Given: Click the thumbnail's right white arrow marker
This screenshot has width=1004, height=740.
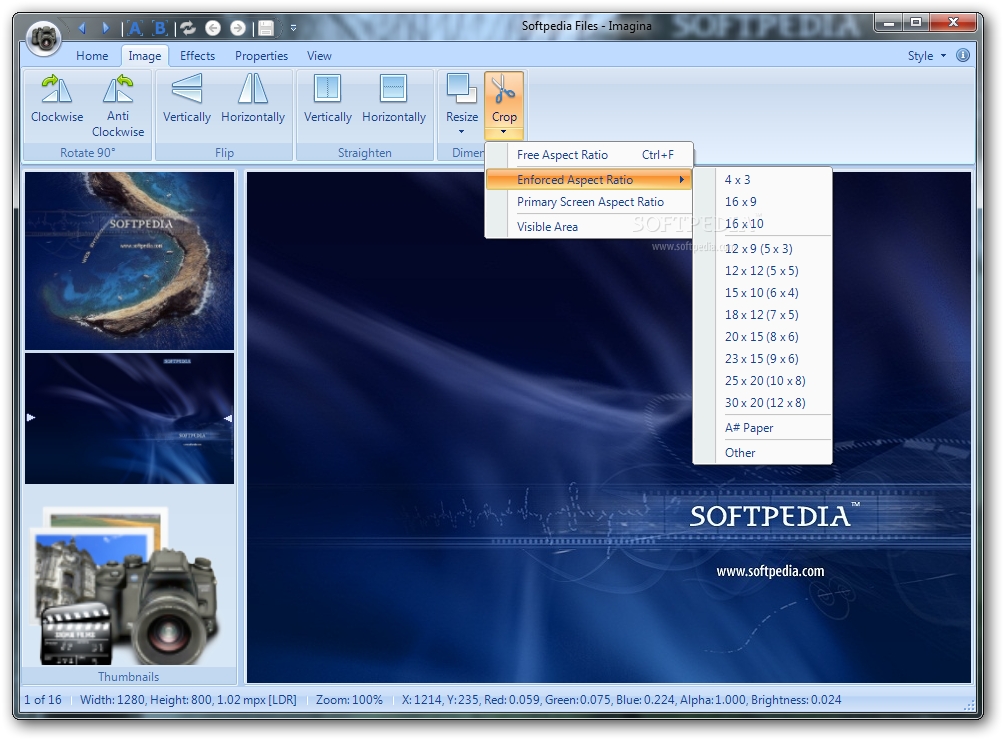Looking at the screenshot, I should point(228,418).
